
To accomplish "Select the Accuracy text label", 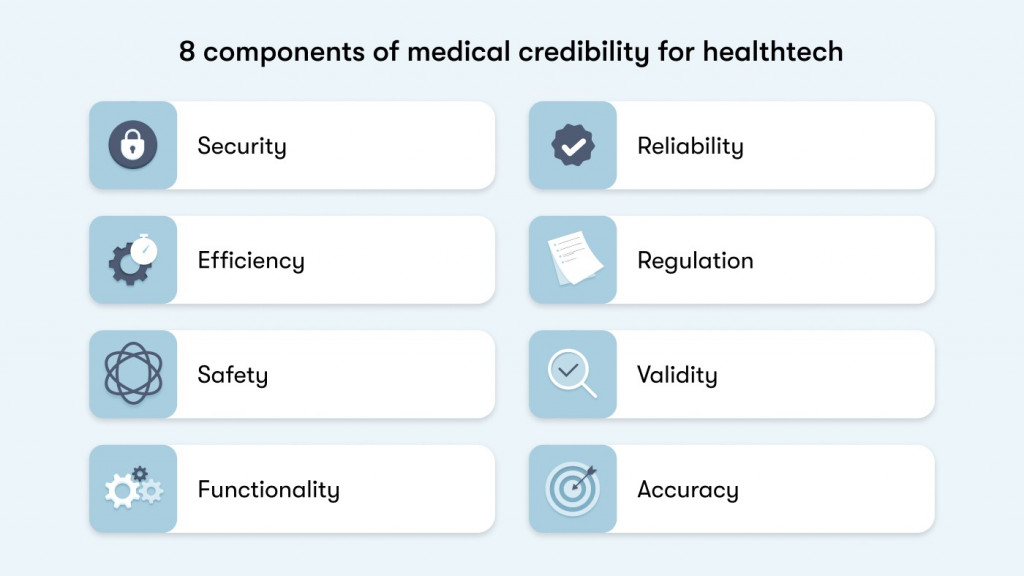I will pyautogui.click(x=688, y=489).
